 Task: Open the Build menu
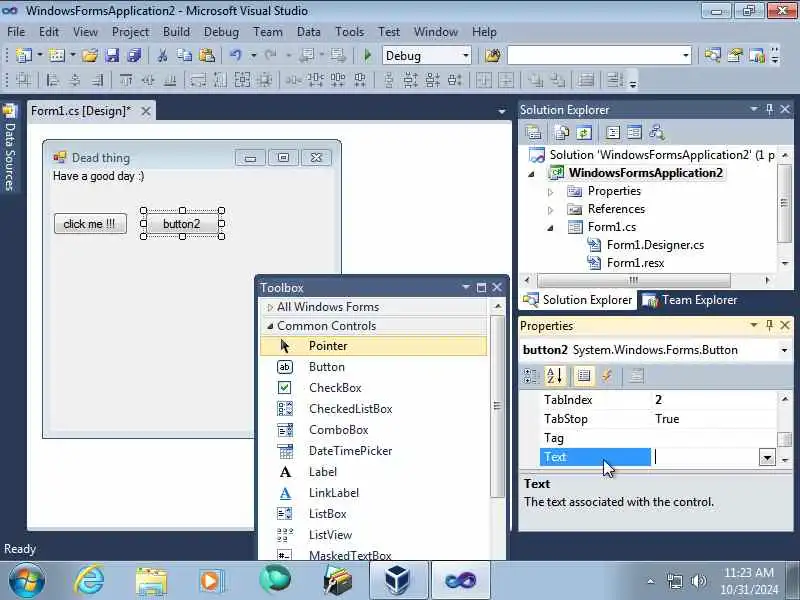(x=176, y=32)
